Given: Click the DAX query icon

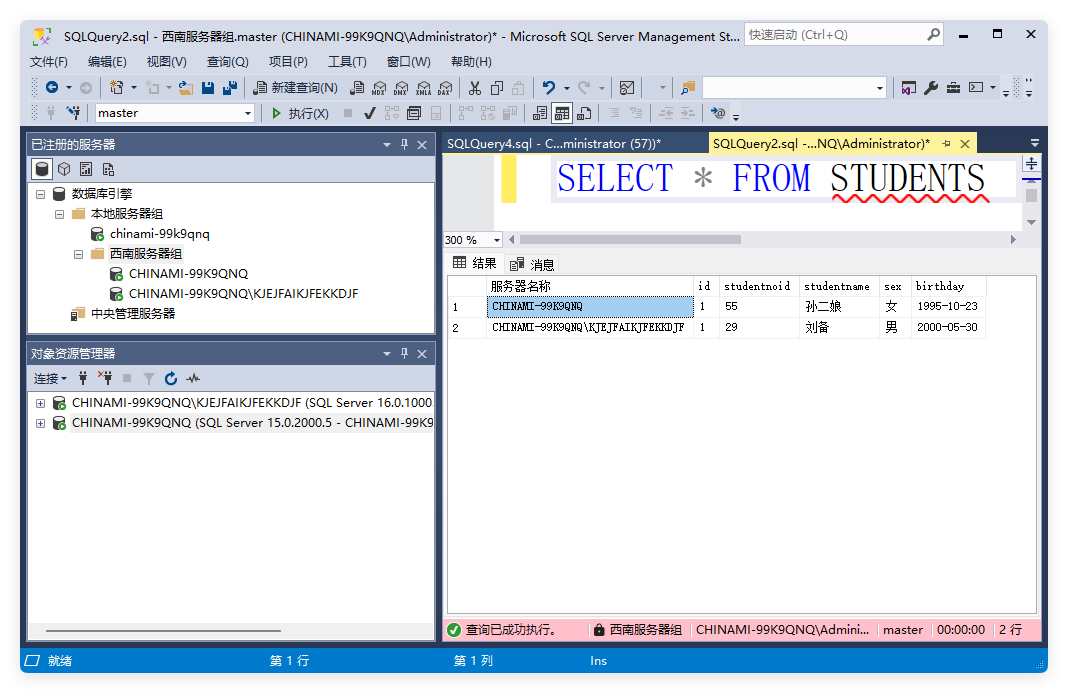Looking at the screenshot, I should (x=445, y=88).
